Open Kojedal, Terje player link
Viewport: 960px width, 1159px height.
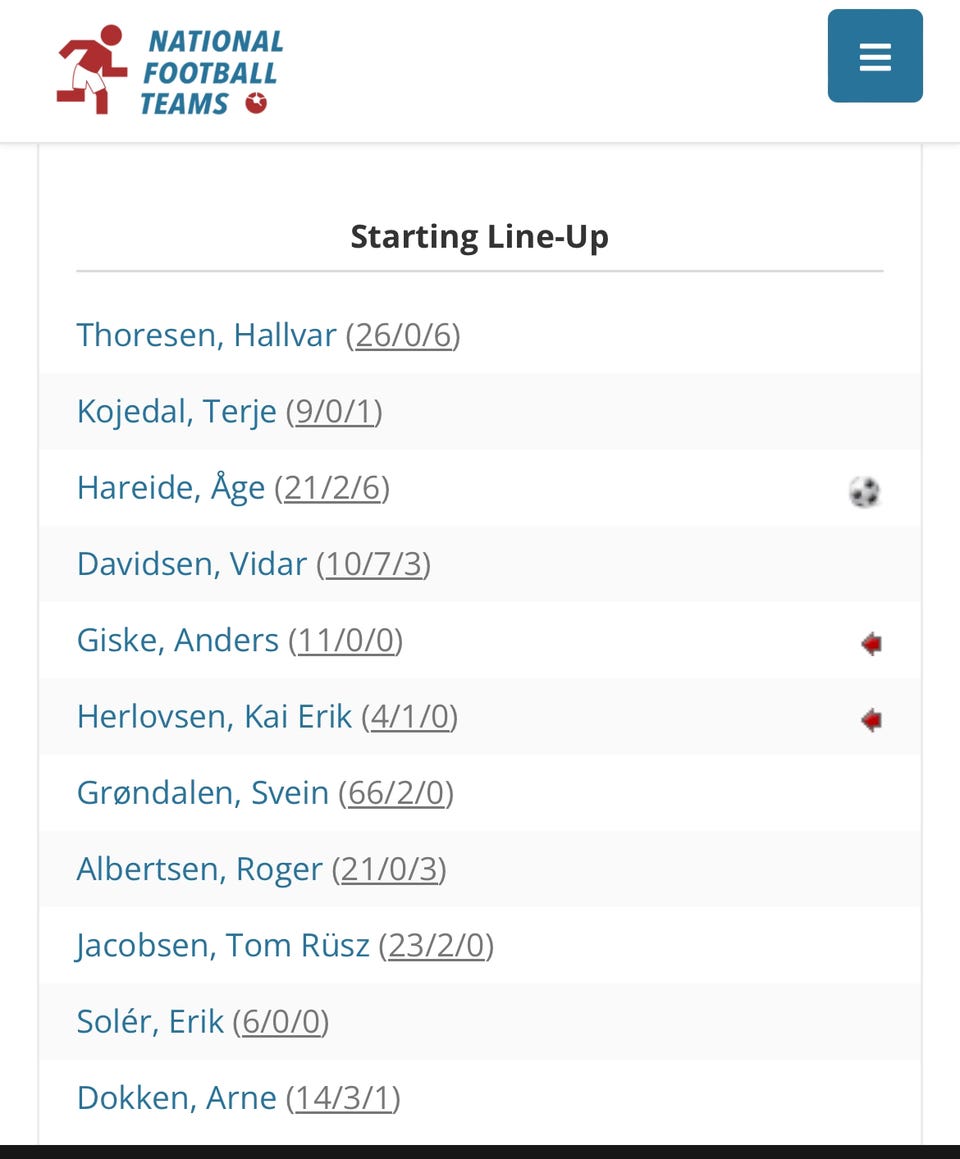coord(177,412)
